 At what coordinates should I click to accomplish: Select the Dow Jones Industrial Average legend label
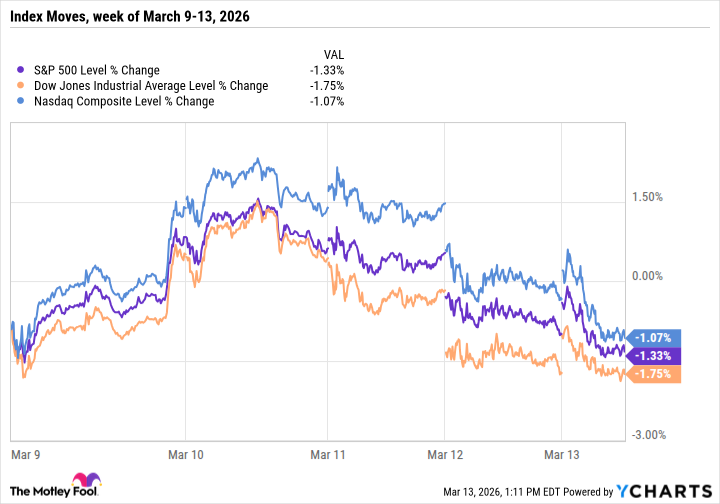point(150,86)
